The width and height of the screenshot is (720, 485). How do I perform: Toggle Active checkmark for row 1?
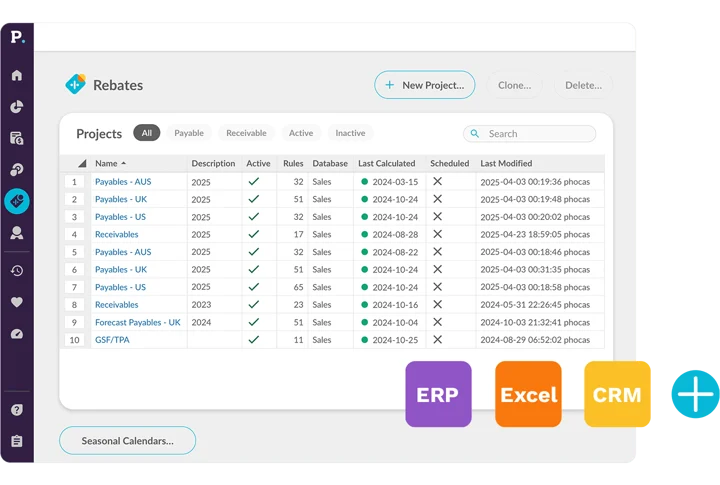click(x=254, y=181)
